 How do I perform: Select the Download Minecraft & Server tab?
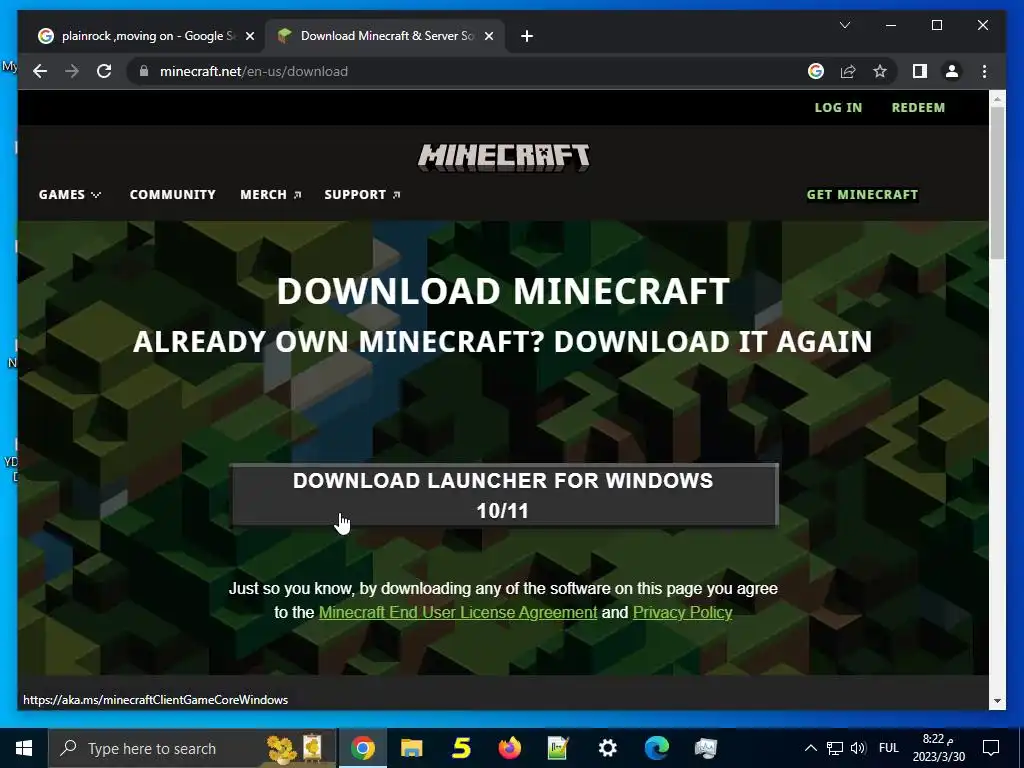[x=385, y=36]
